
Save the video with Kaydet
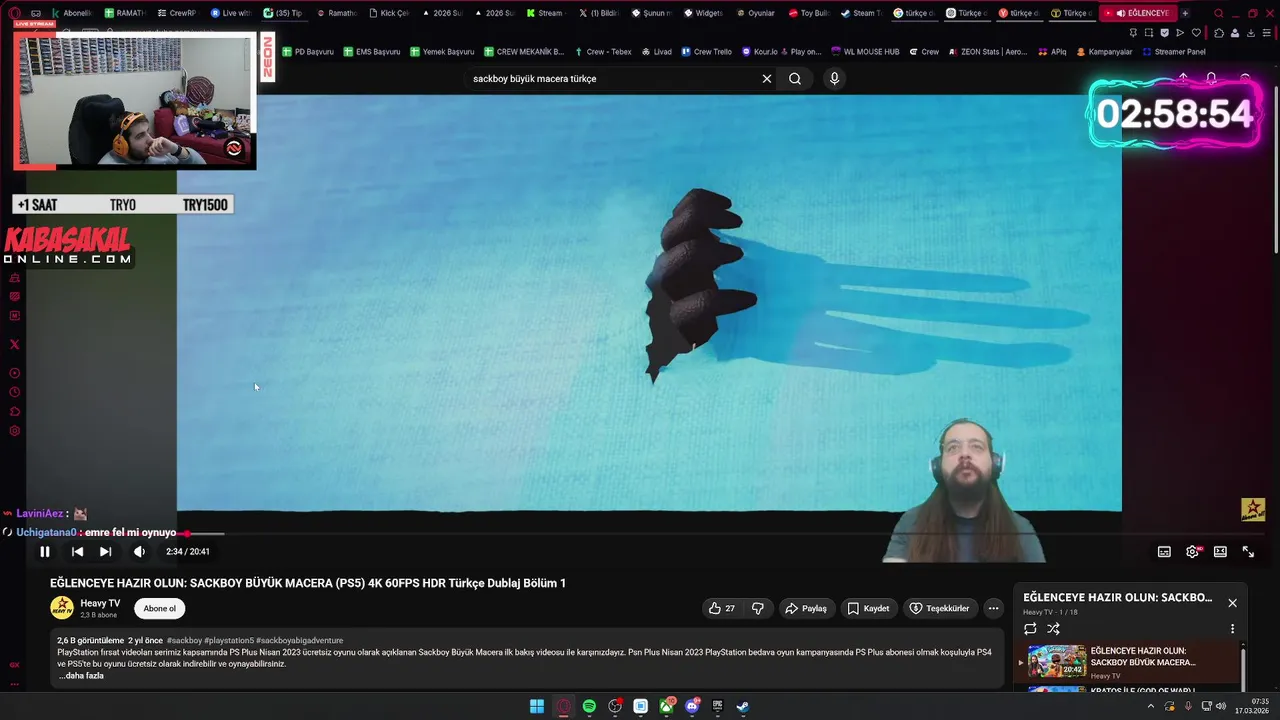[868, 608]
